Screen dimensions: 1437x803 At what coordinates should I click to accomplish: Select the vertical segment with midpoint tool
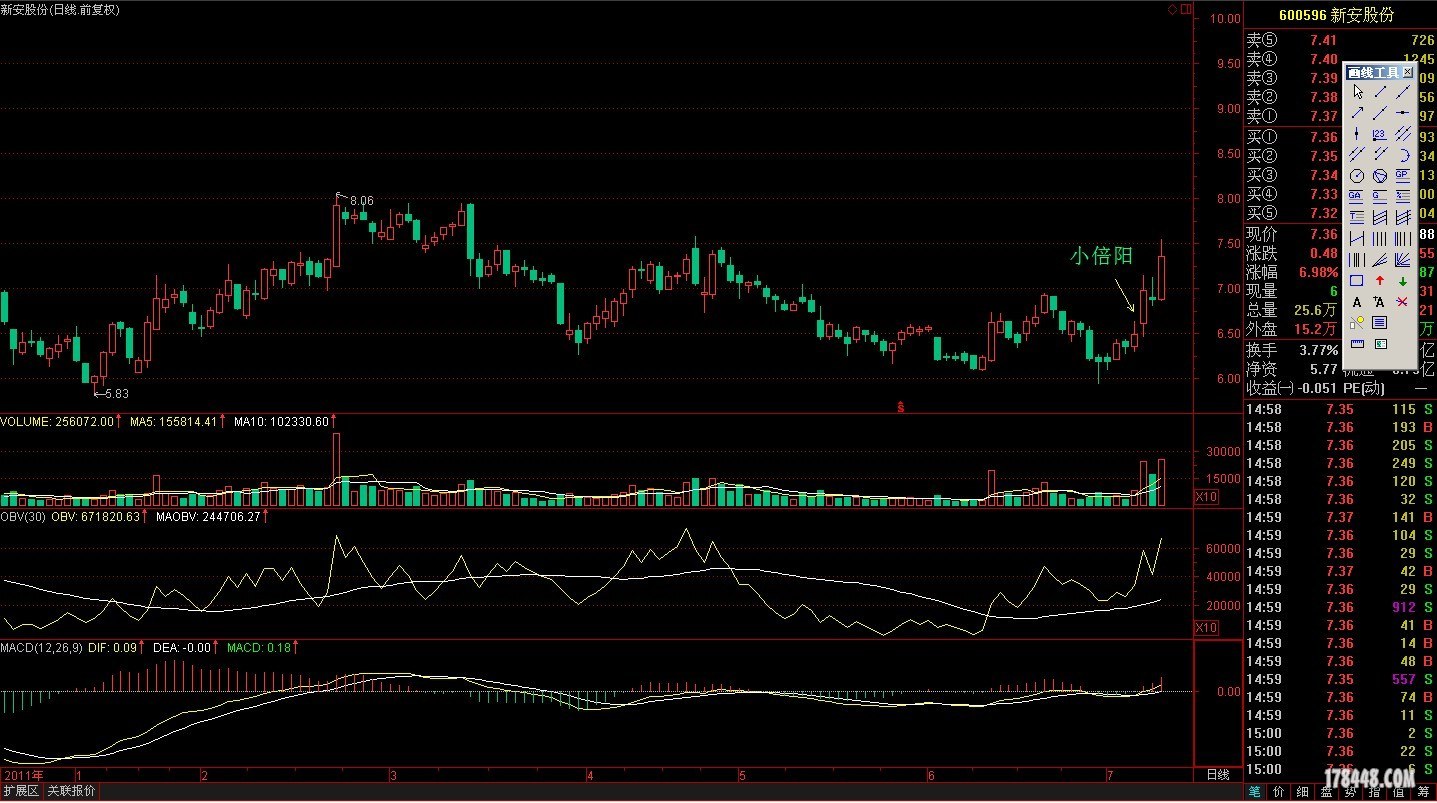(x=1357, y=133)
